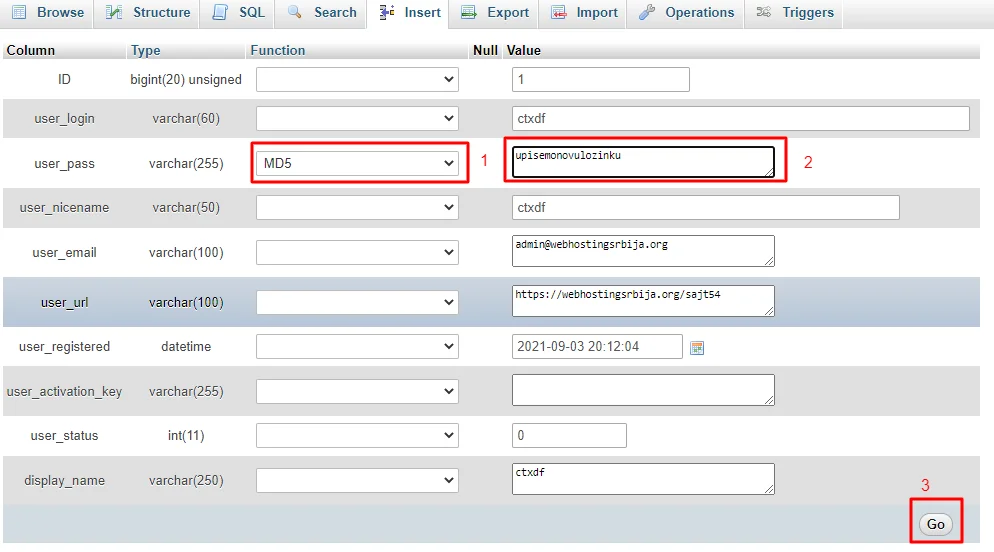Click the user_url value textarea
This screenshot has height=552, width=994.
643,301
